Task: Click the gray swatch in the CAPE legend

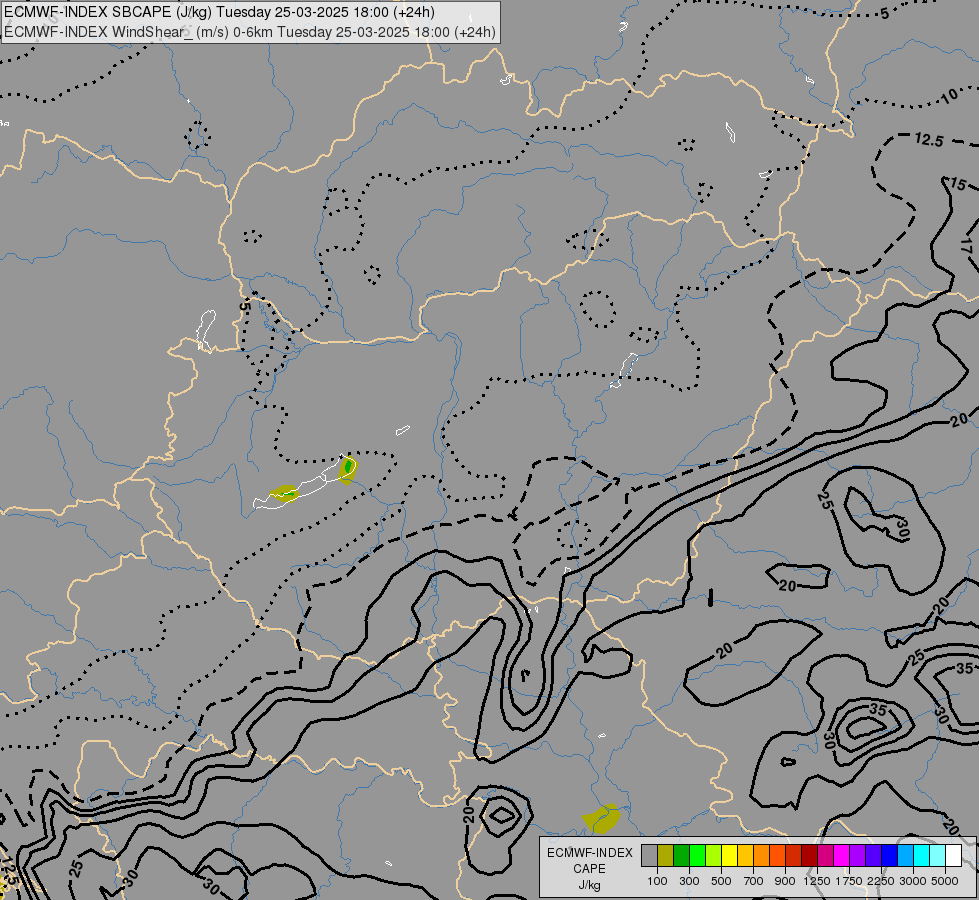Action: [649, 856]
